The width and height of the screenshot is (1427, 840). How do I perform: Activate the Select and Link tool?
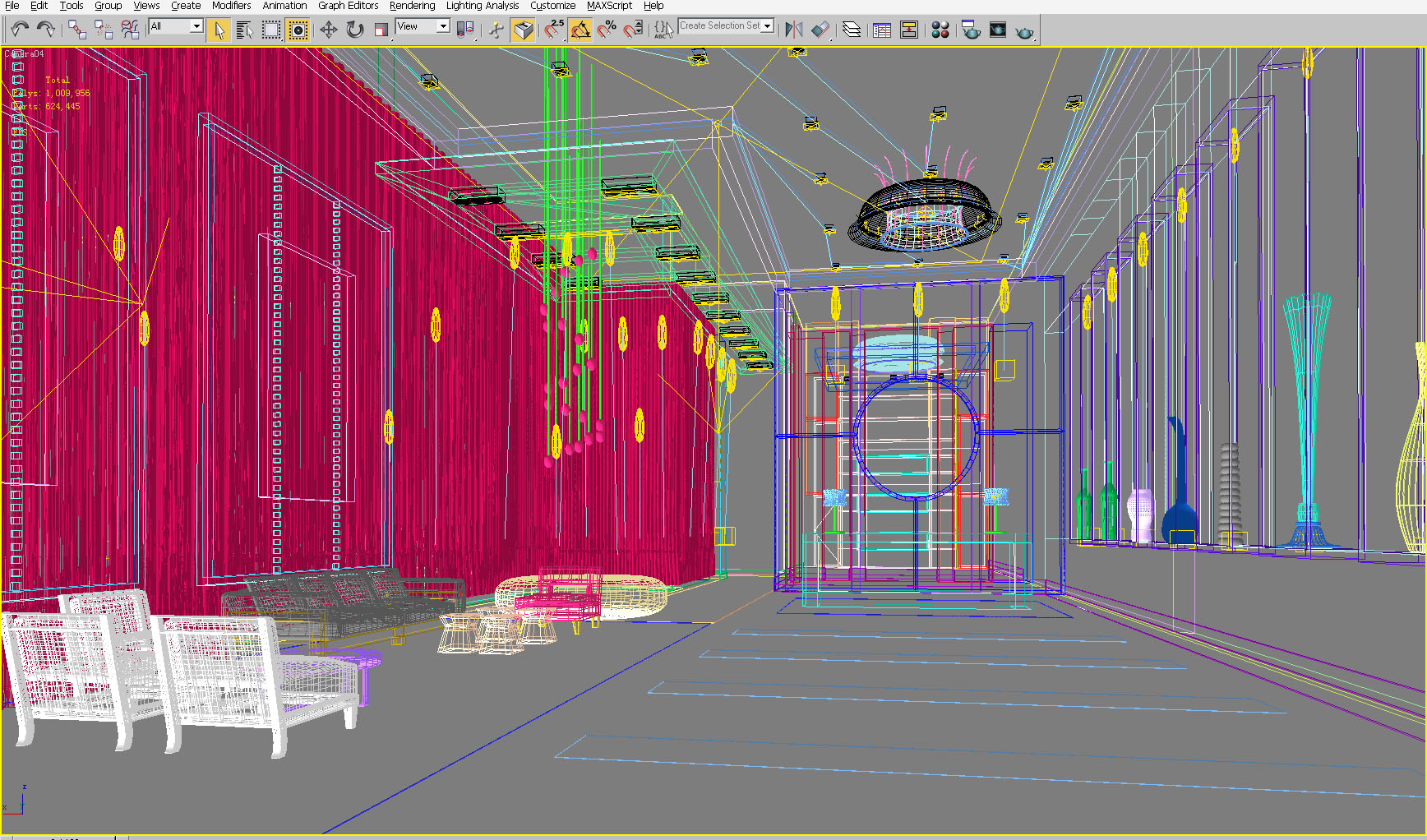click(76, 30)
